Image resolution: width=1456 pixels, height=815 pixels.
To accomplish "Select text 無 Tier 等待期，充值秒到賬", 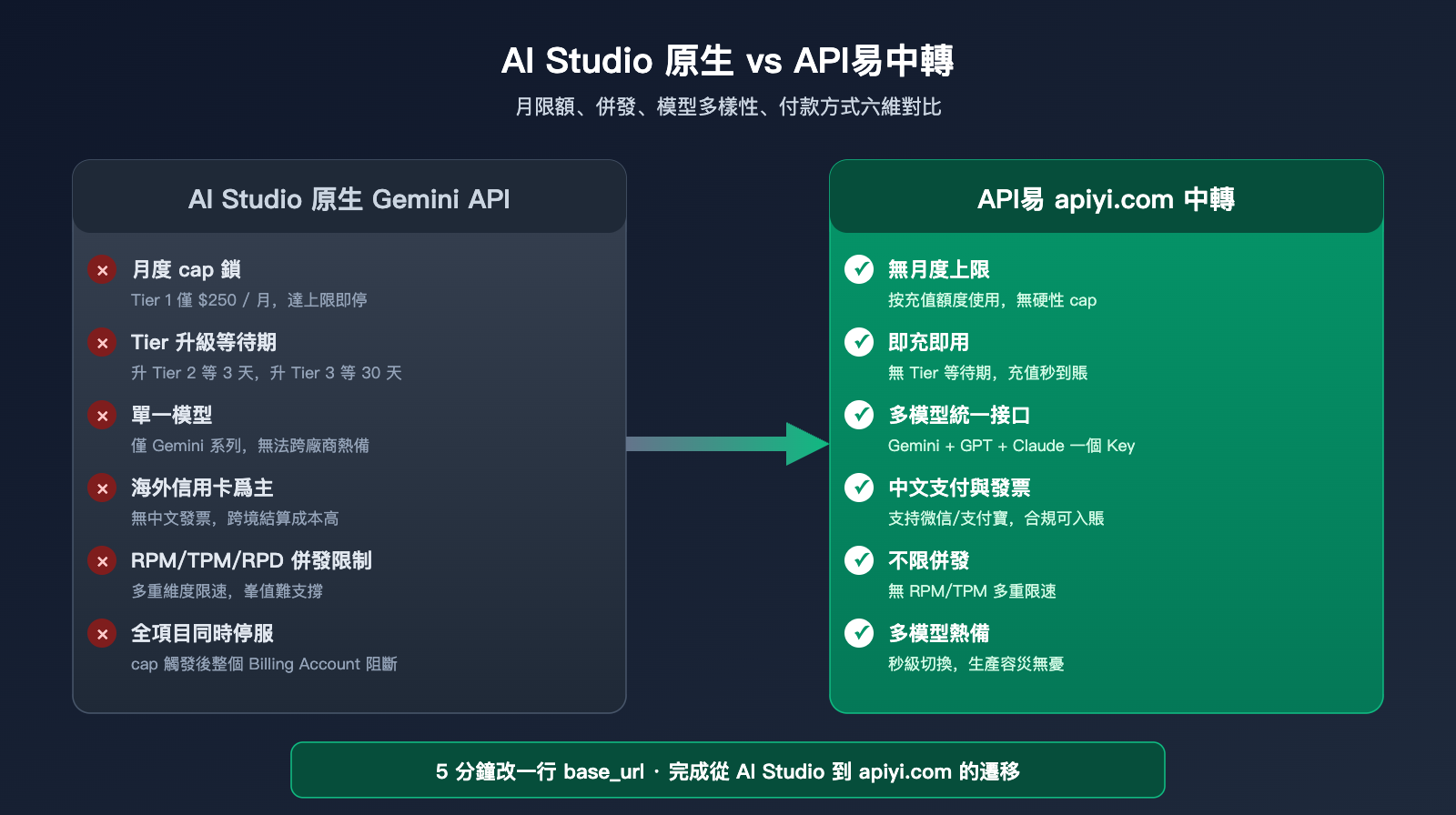I will pos(988,373).
